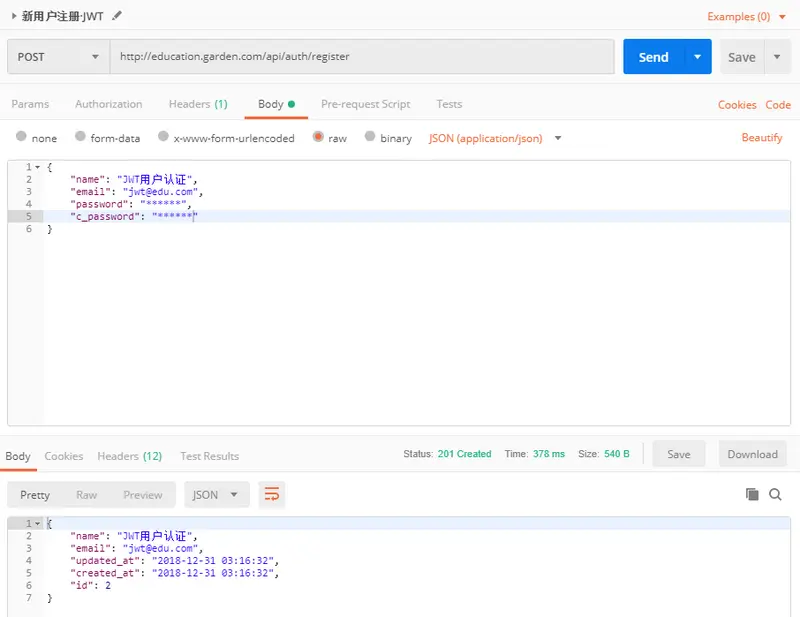Switch response view to Preview
800x617 pixels.
[142, 495]
